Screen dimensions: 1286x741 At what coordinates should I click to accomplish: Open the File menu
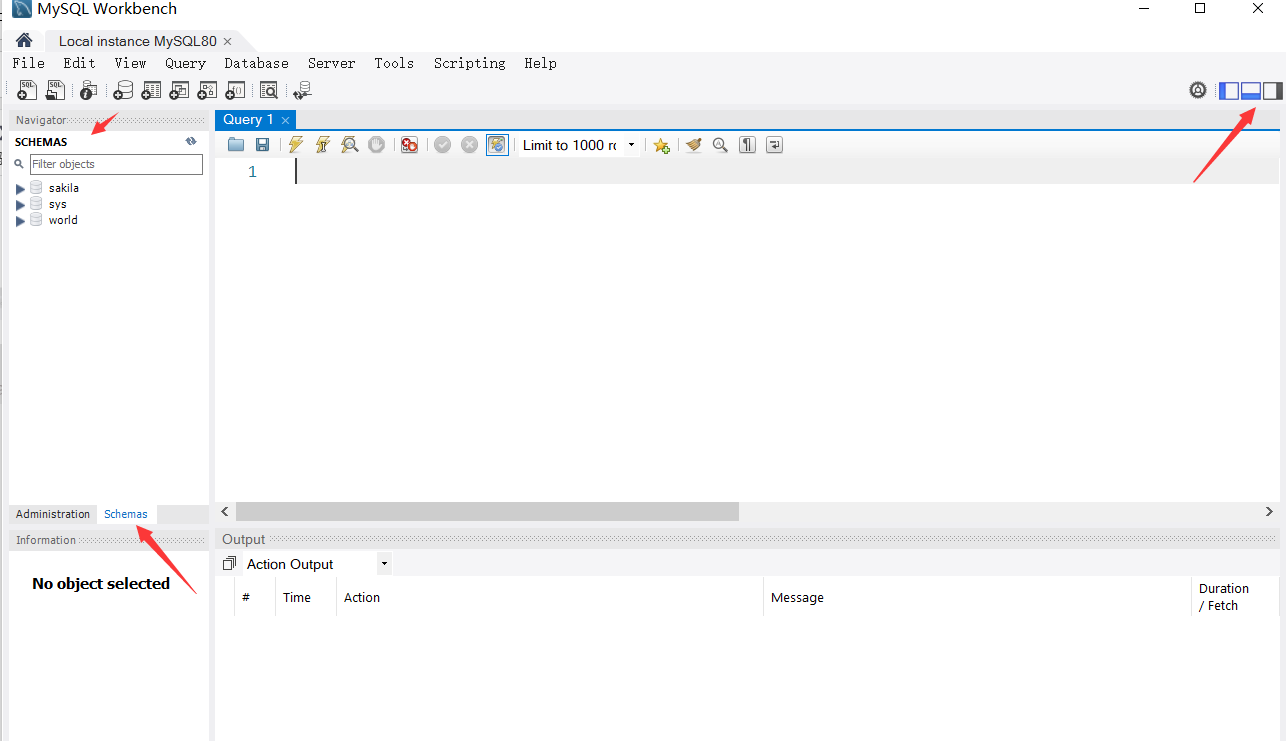pos(28,63)
